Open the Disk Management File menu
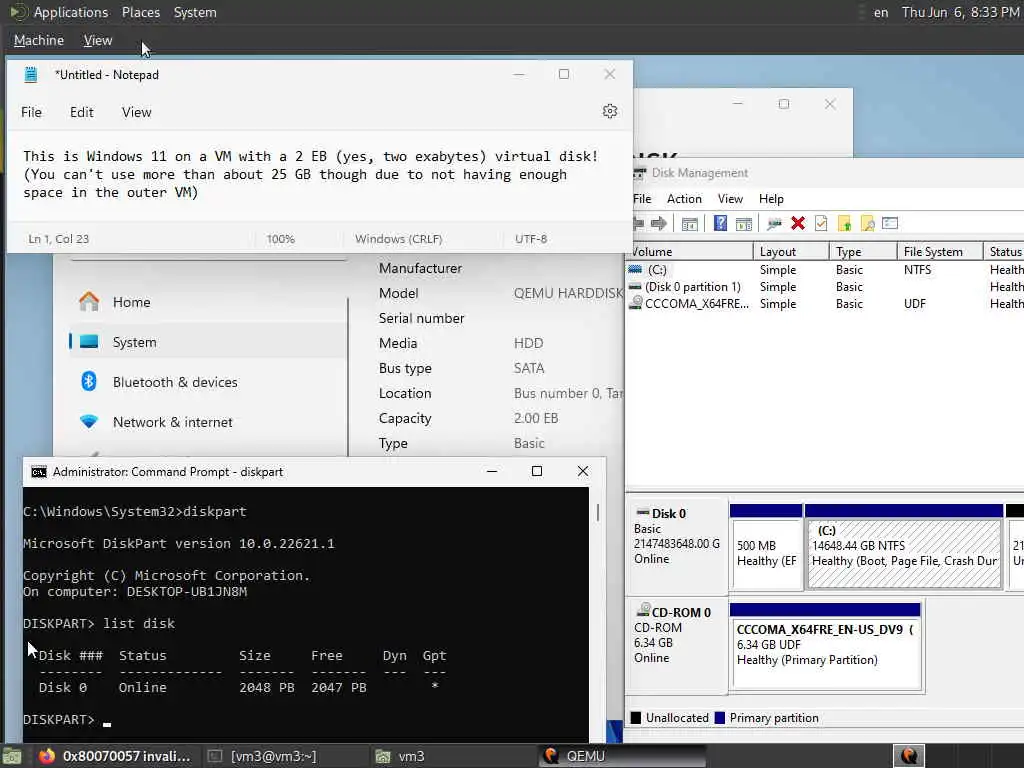The width and height of the screenshot is (1024, 768). tap(642, 199)
